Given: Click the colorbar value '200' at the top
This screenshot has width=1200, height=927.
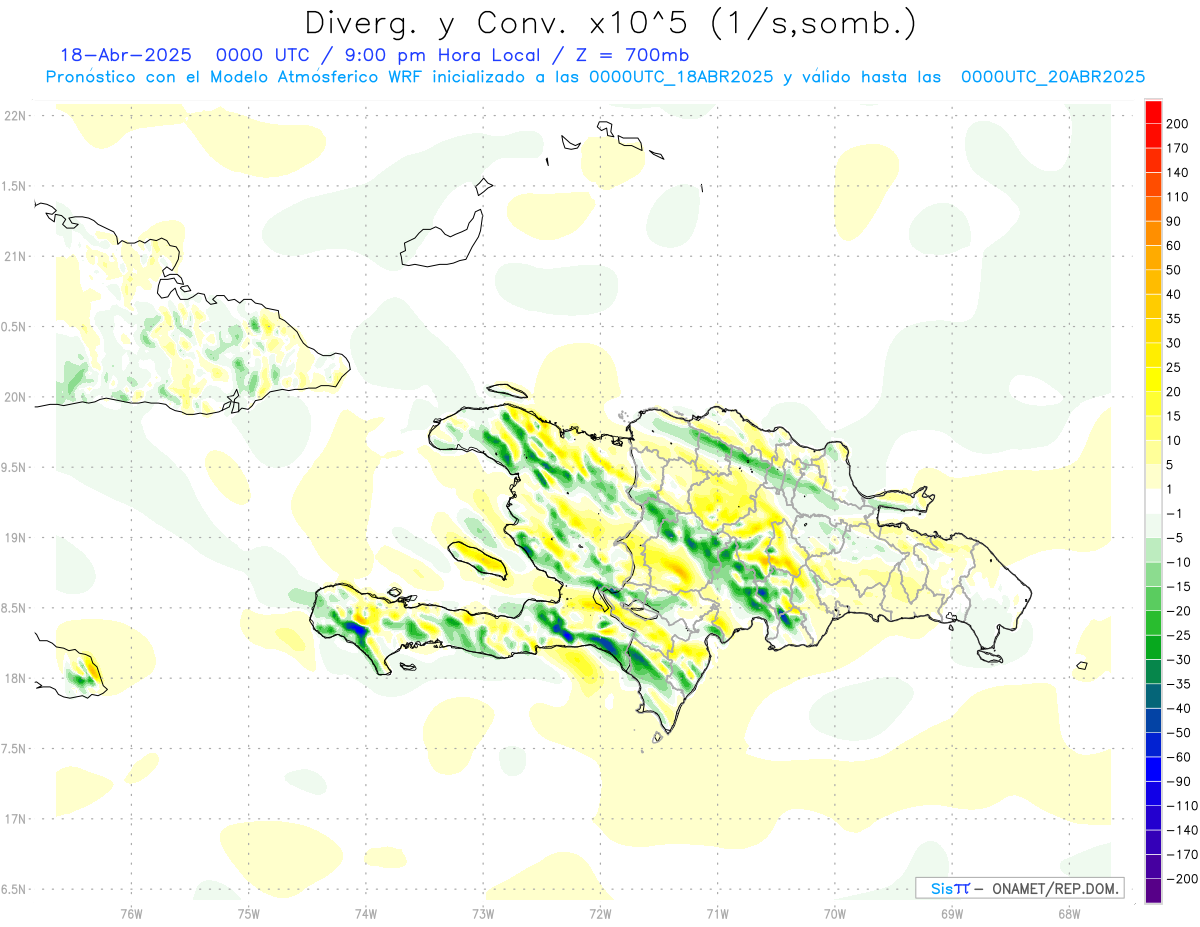Looking at the screenshot, I should [1178, 123].
